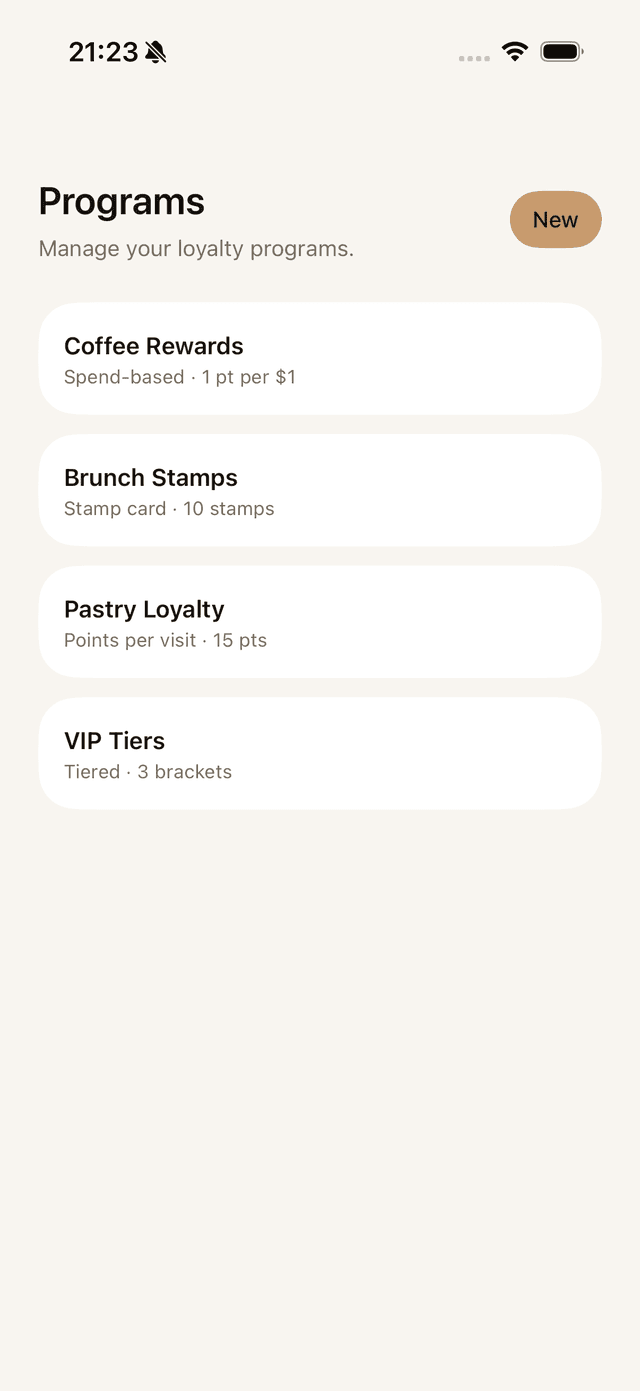Click the muted notification bell icon

click(157, 50)
